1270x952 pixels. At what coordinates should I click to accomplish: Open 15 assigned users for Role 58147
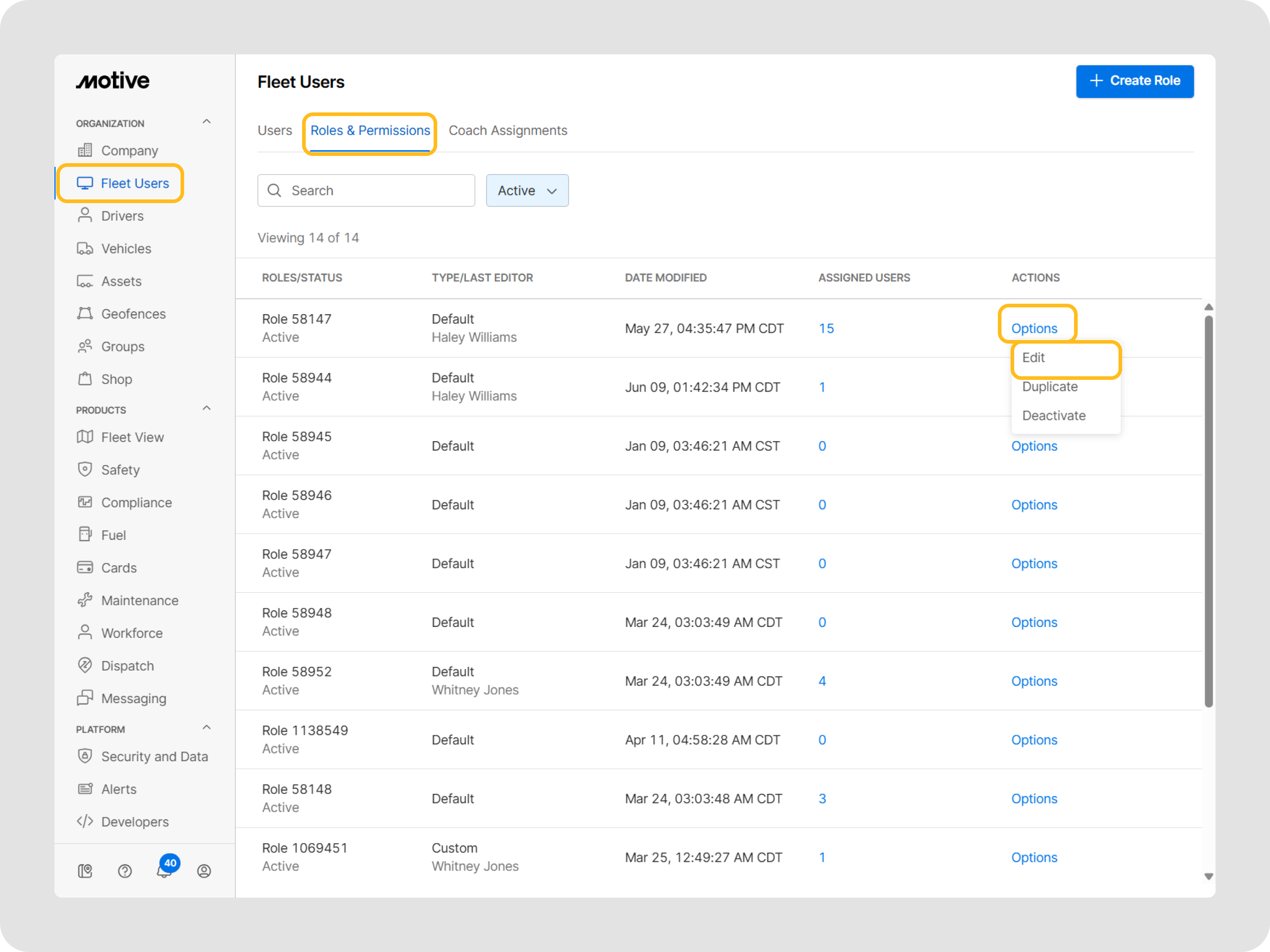click(825, 328)
